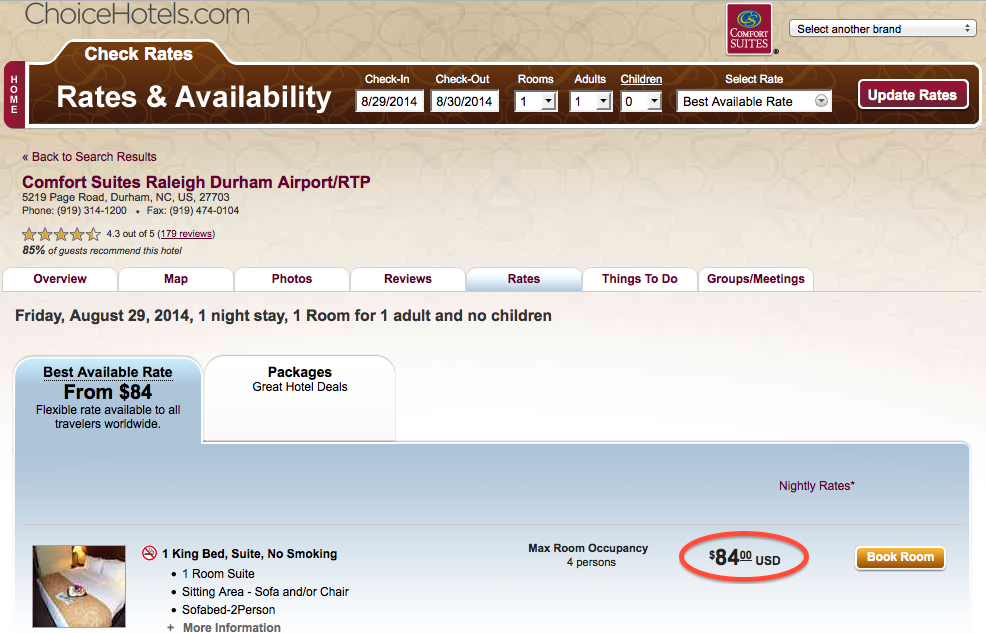Image resolution: width=986 pixels, height=633 pixels.
Task: Click the ChoiceHotels.com site logo
Action: pyautogui.click(x=137, y=14)
